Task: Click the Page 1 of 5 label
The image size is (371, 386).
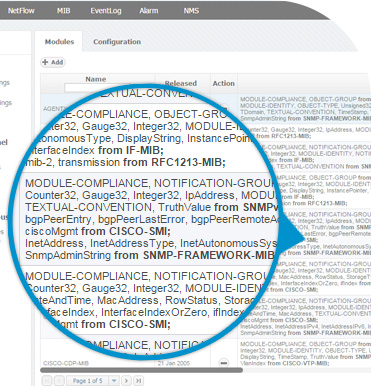Action: pyautogui.click(x=88, y=380)
